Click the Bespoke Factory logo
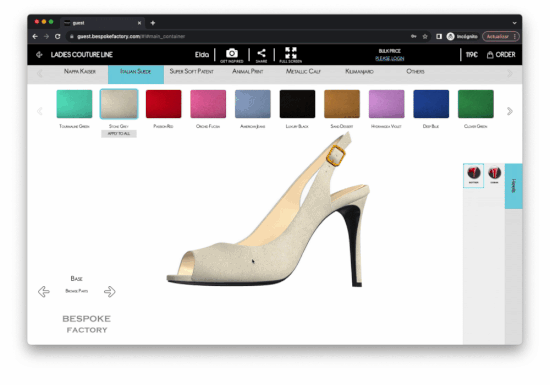The height and width of the screenshot is (385, 550). [x=87, y=324]
